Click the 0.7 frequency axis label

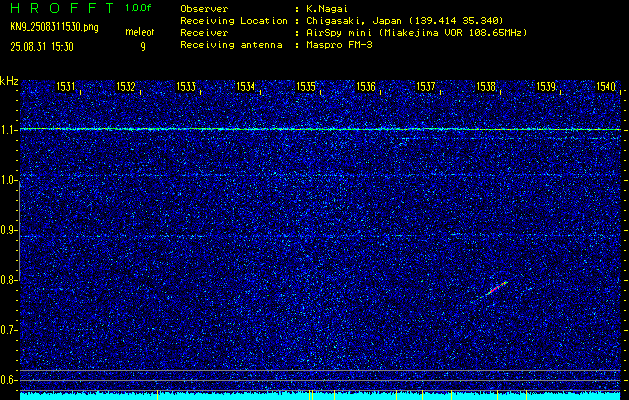pos(8,330)
